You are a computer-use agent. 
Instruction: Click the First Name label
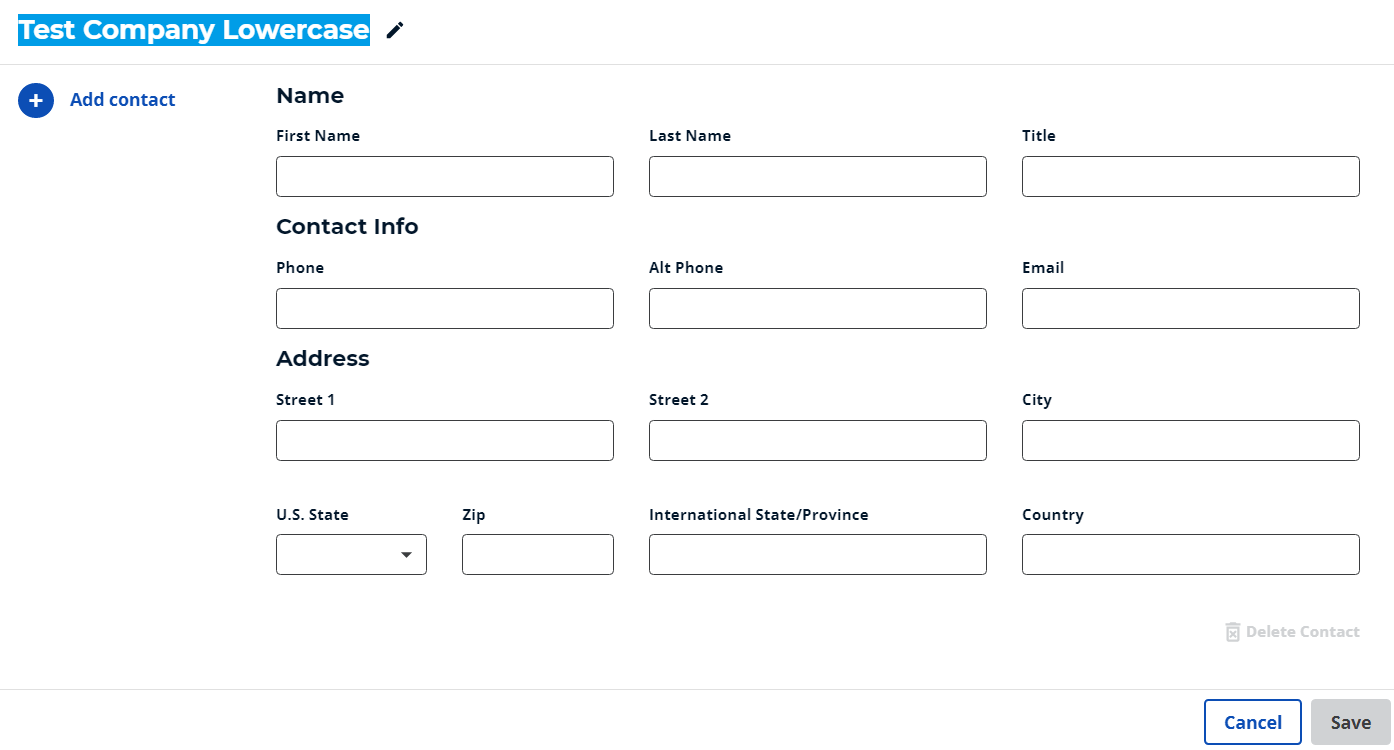click(x=318, y=136)
